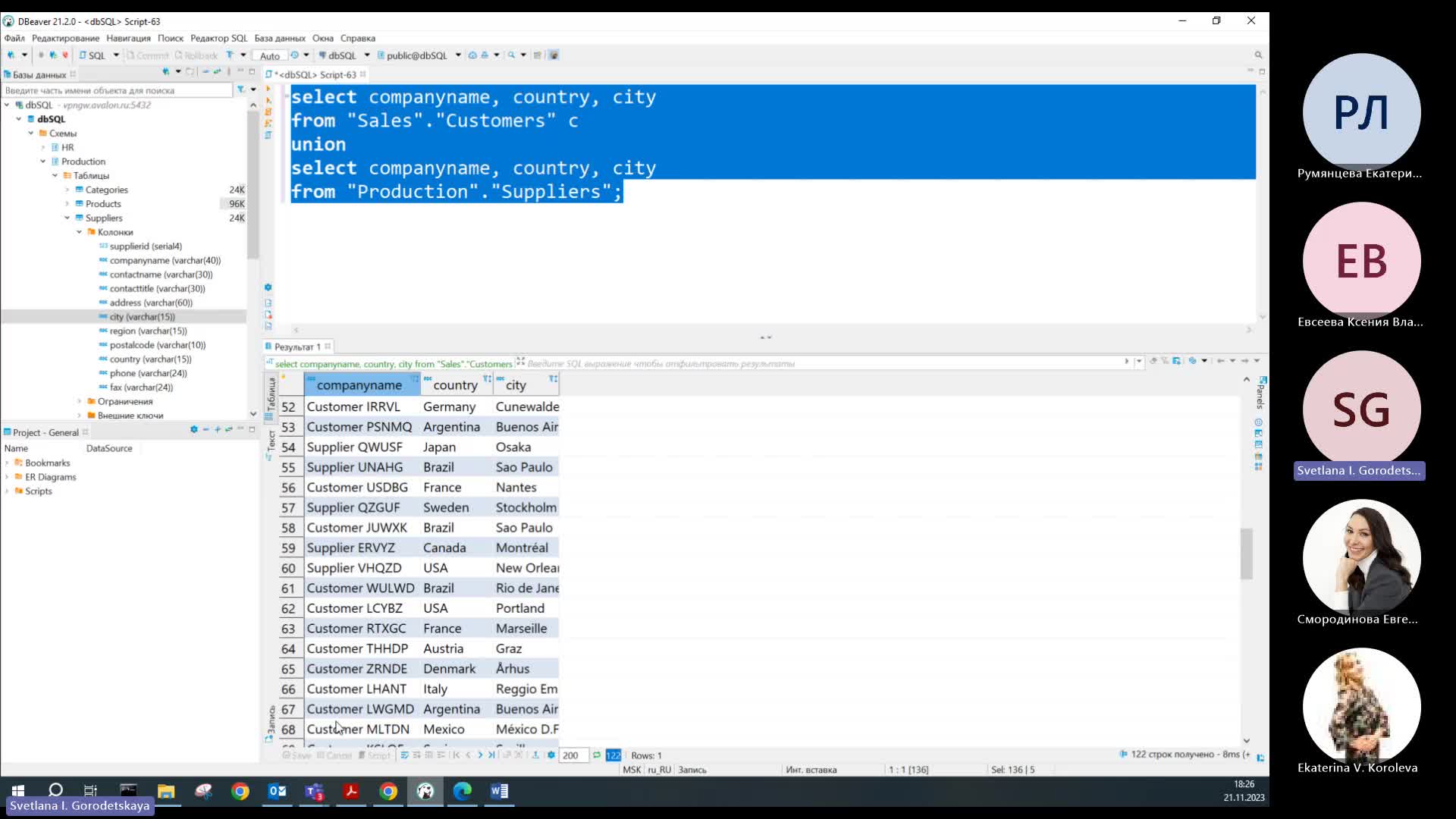This screenshot has width=1456, height=819.
Task: Go to next result page arrow
Action: [x=479, y=755]
